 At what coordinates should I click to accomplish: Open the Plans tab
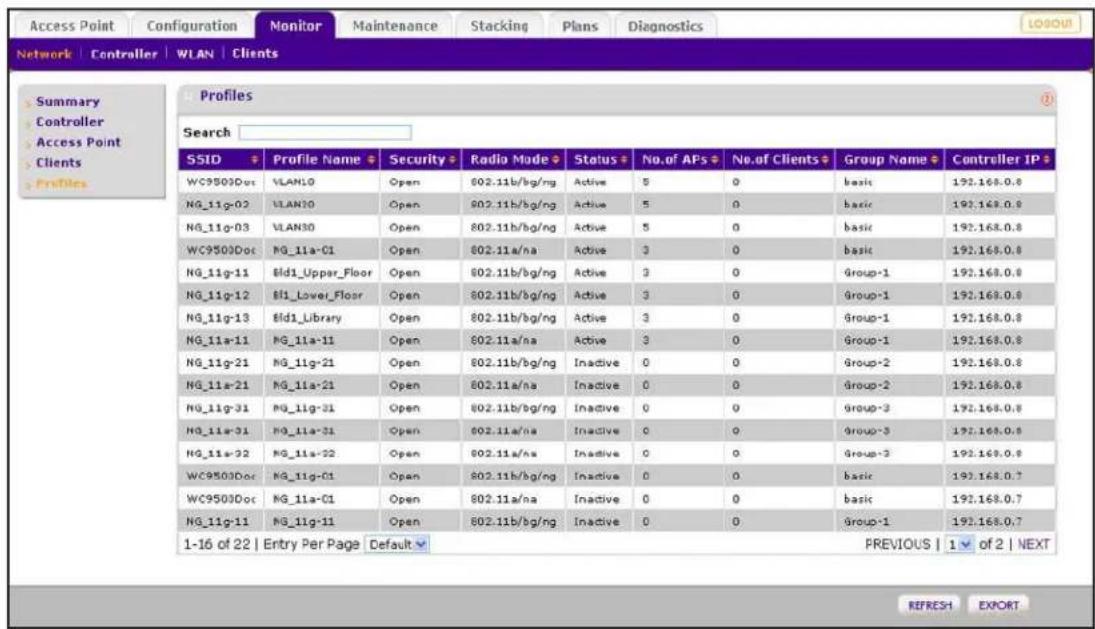pos(580,26)
